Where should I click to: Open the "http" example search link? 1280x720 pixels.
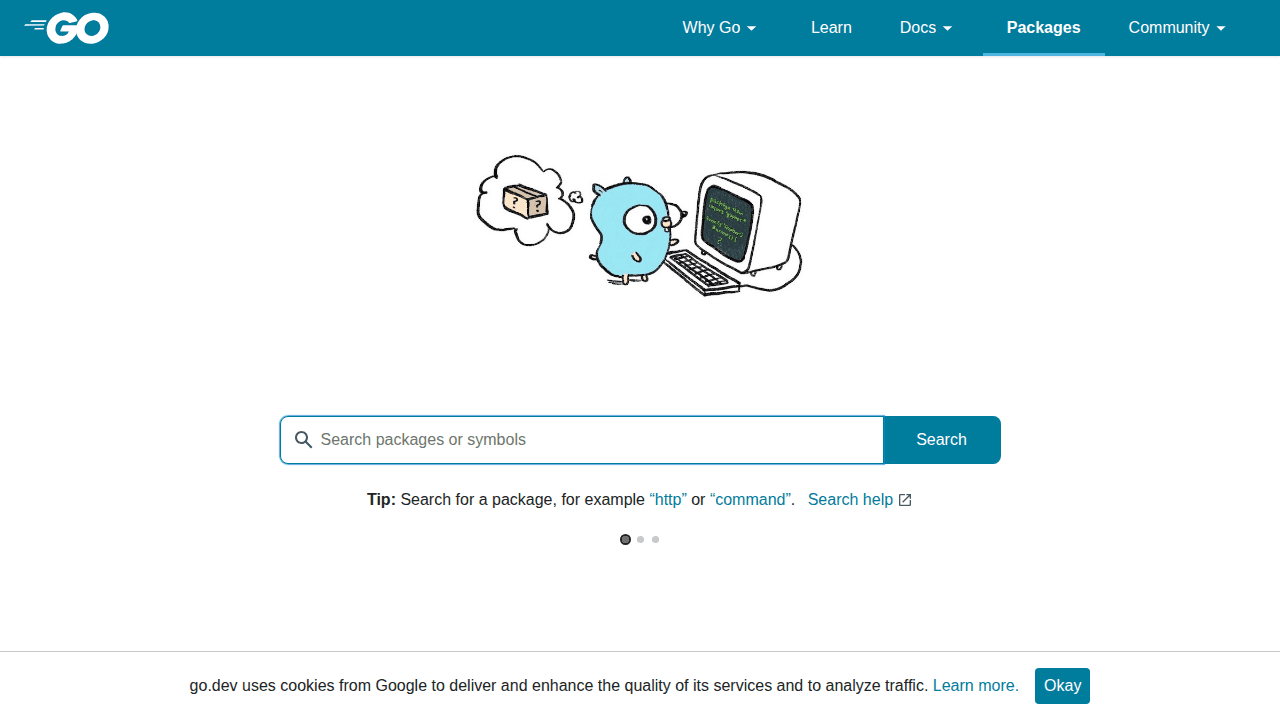668,500
